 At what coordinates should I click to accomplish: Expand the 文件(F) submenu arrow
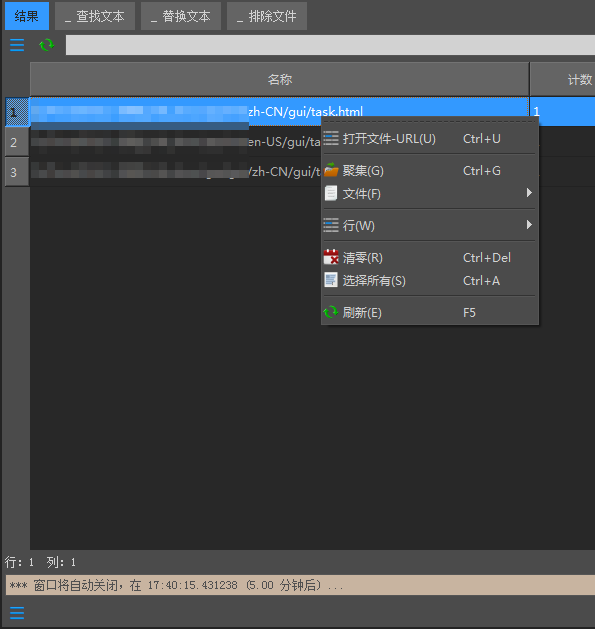click(x=529, y=193)
